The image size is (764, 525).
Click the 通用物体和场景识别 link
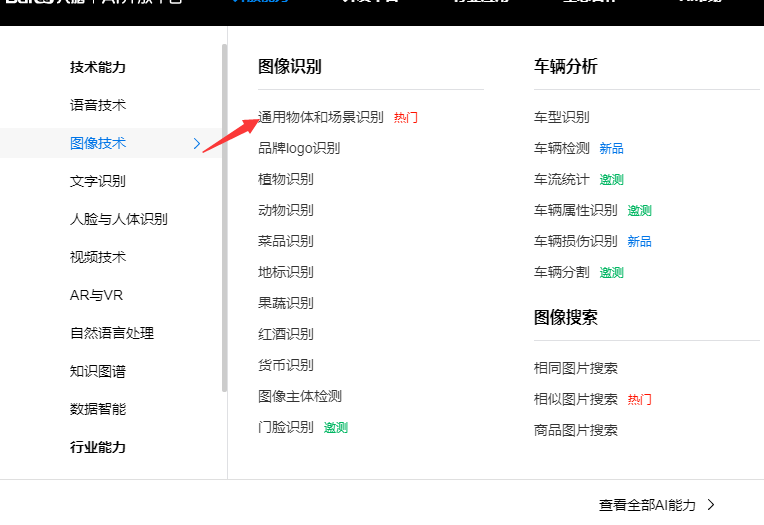(321, 117)
